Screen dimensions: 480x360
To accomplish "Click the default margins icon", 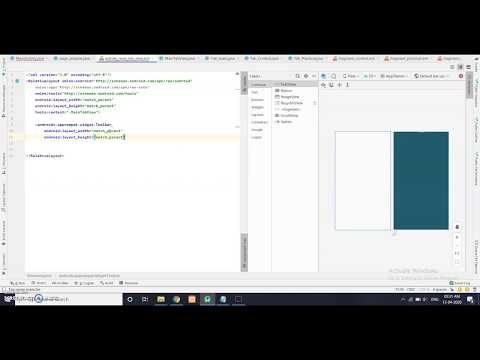I will (x=340, y=85).
